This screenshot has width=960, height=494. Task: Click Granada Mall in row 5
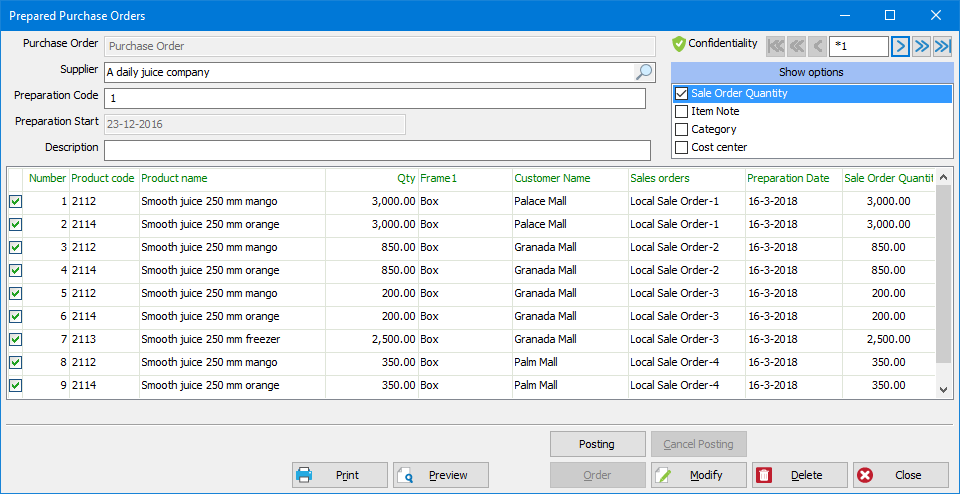545,293
